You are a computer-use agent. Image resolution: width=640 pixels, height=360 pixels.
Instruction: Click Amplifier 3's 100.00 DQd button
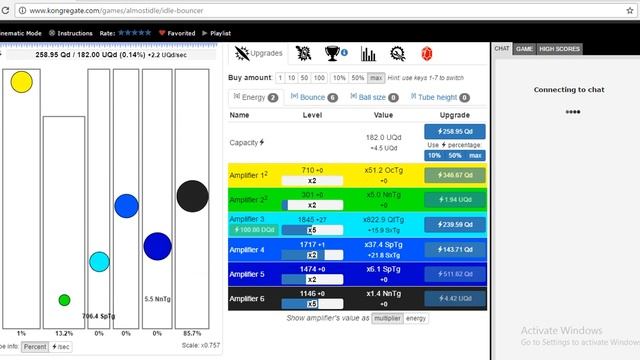click(x=254, y=230)
